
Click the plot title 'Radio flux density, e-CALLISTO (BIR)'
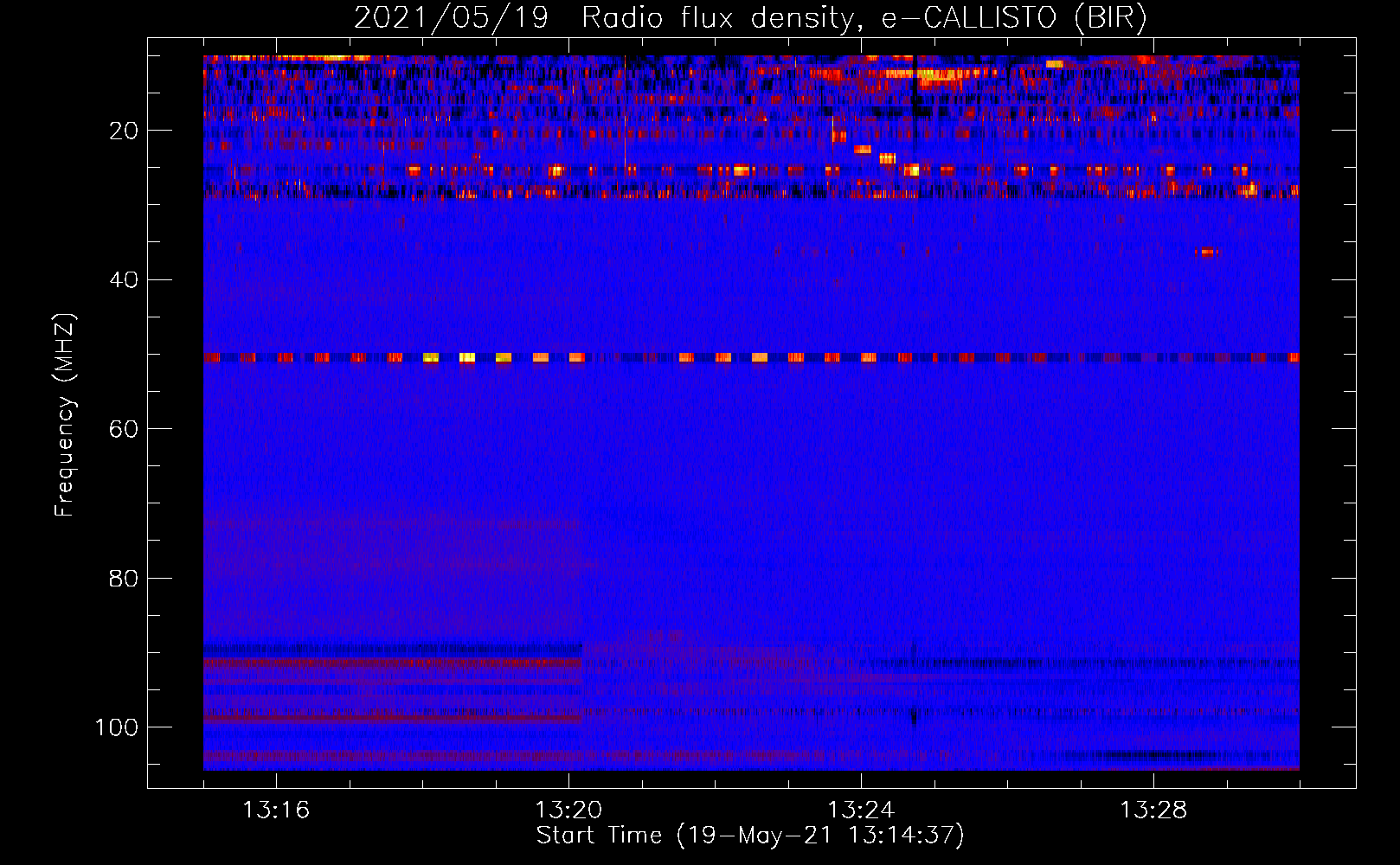(864, 18)
